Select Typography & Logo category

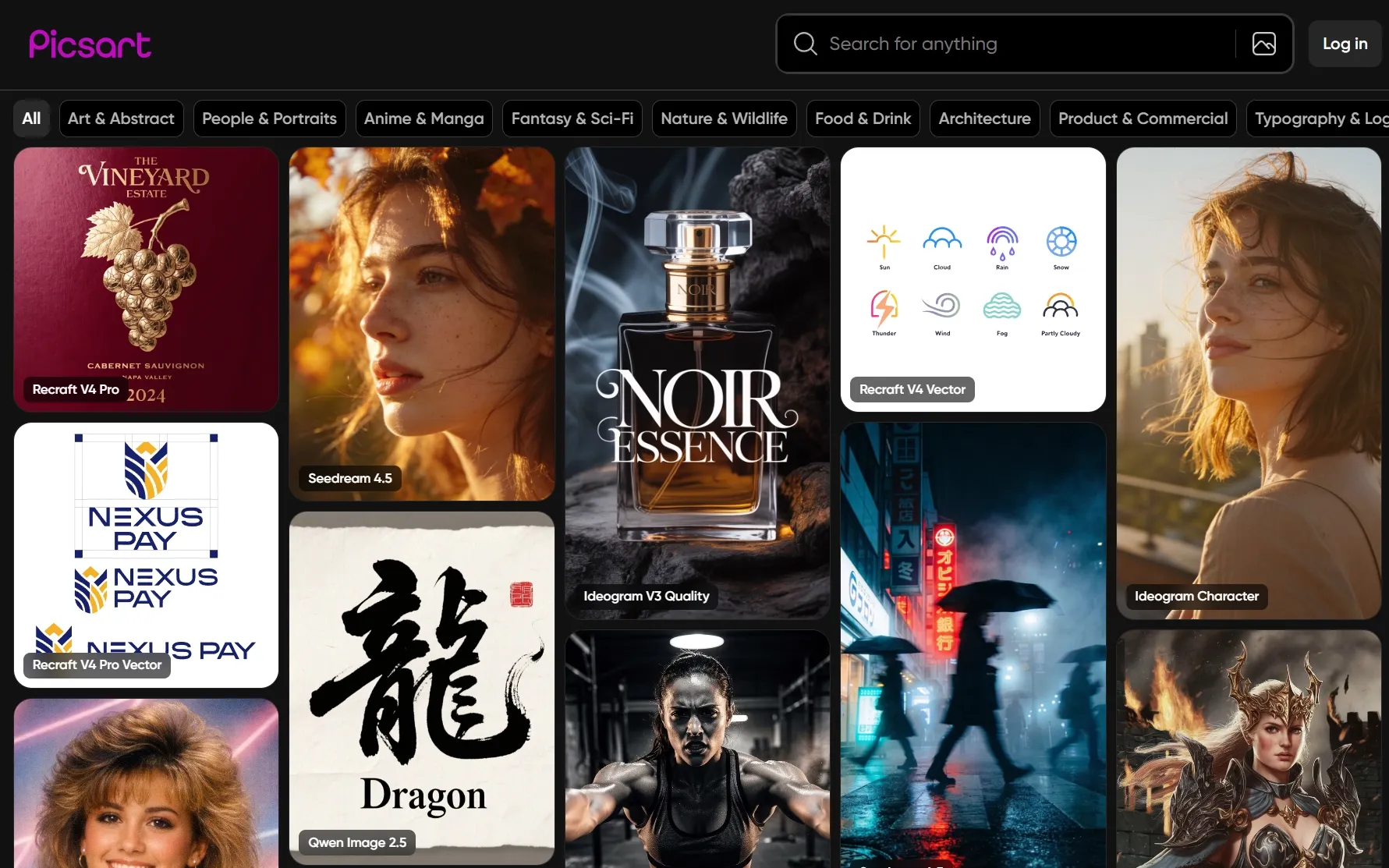[x=1318, y=119]
